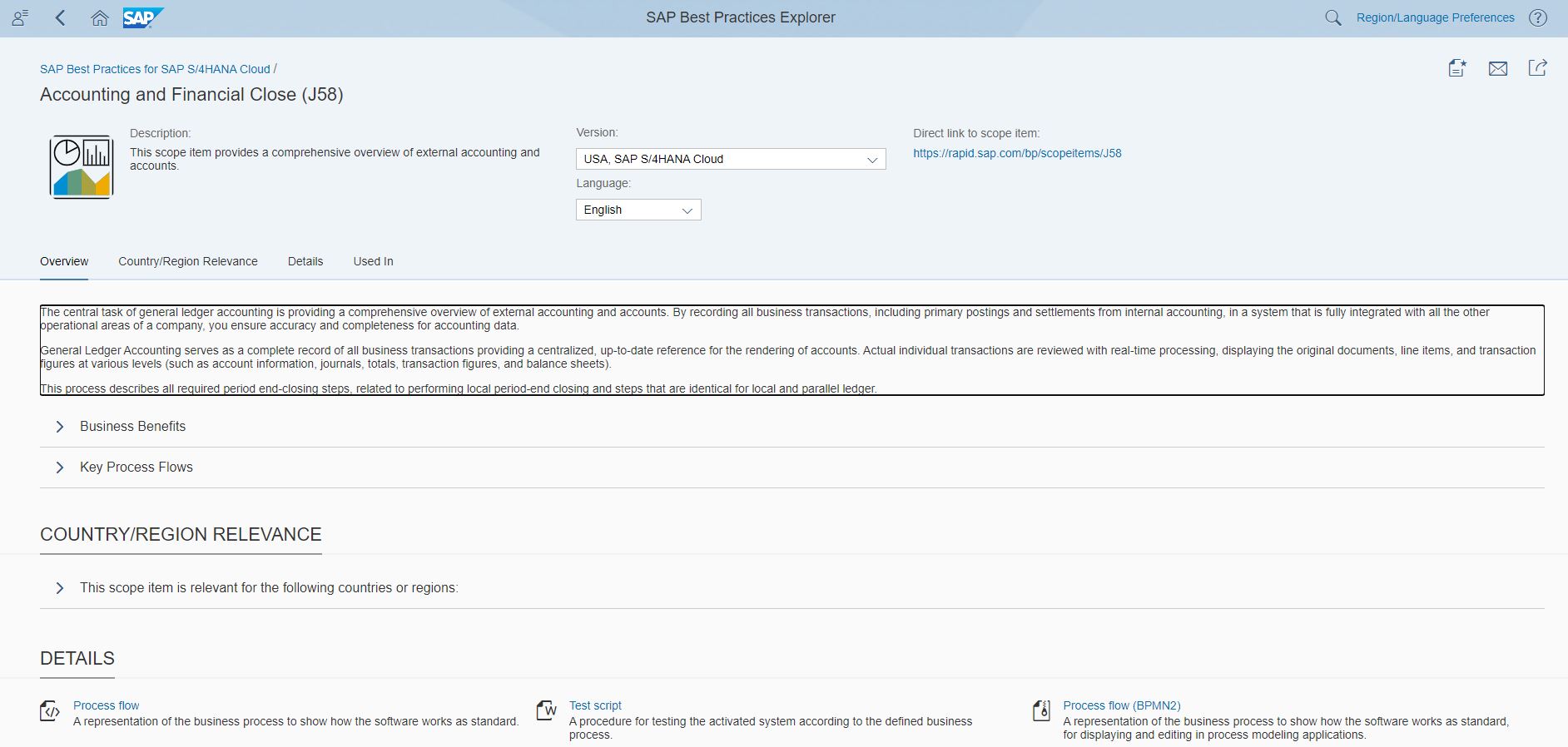Click the SAP logo
Image resolution: width=1568 pixels, height=747 pixels.
click(142, 17)
